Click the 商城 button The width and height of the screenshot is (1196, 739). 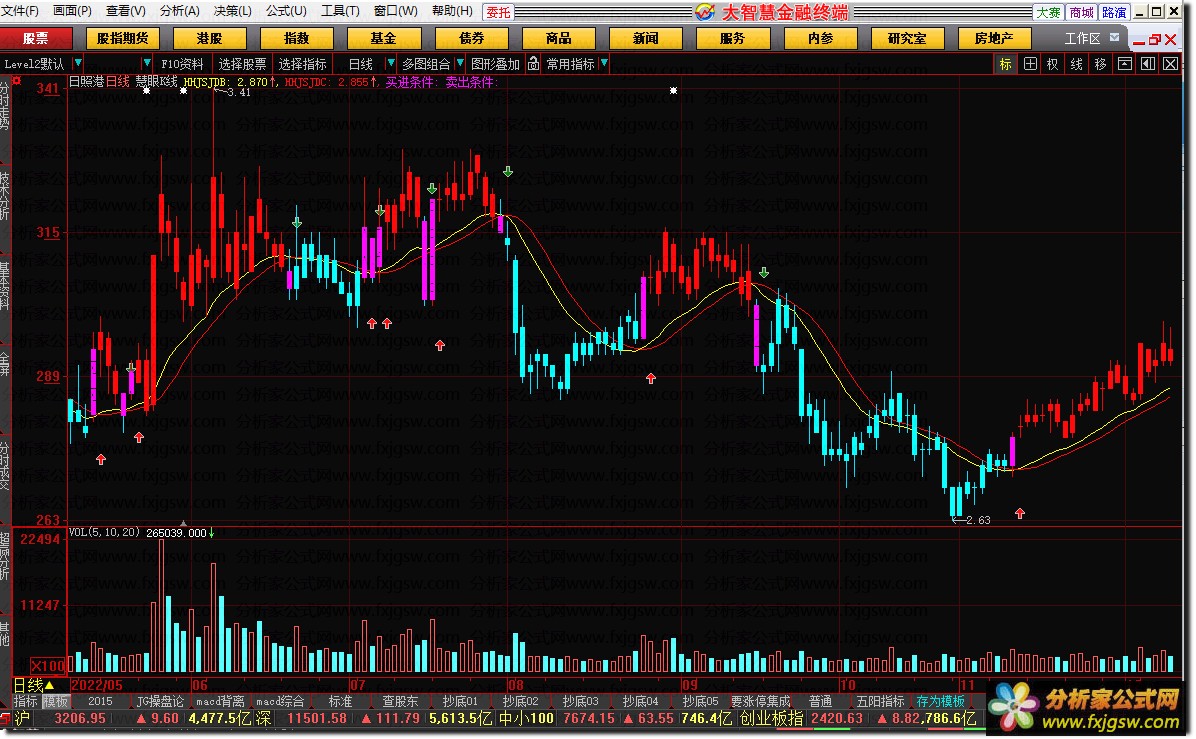[1082, 12]
